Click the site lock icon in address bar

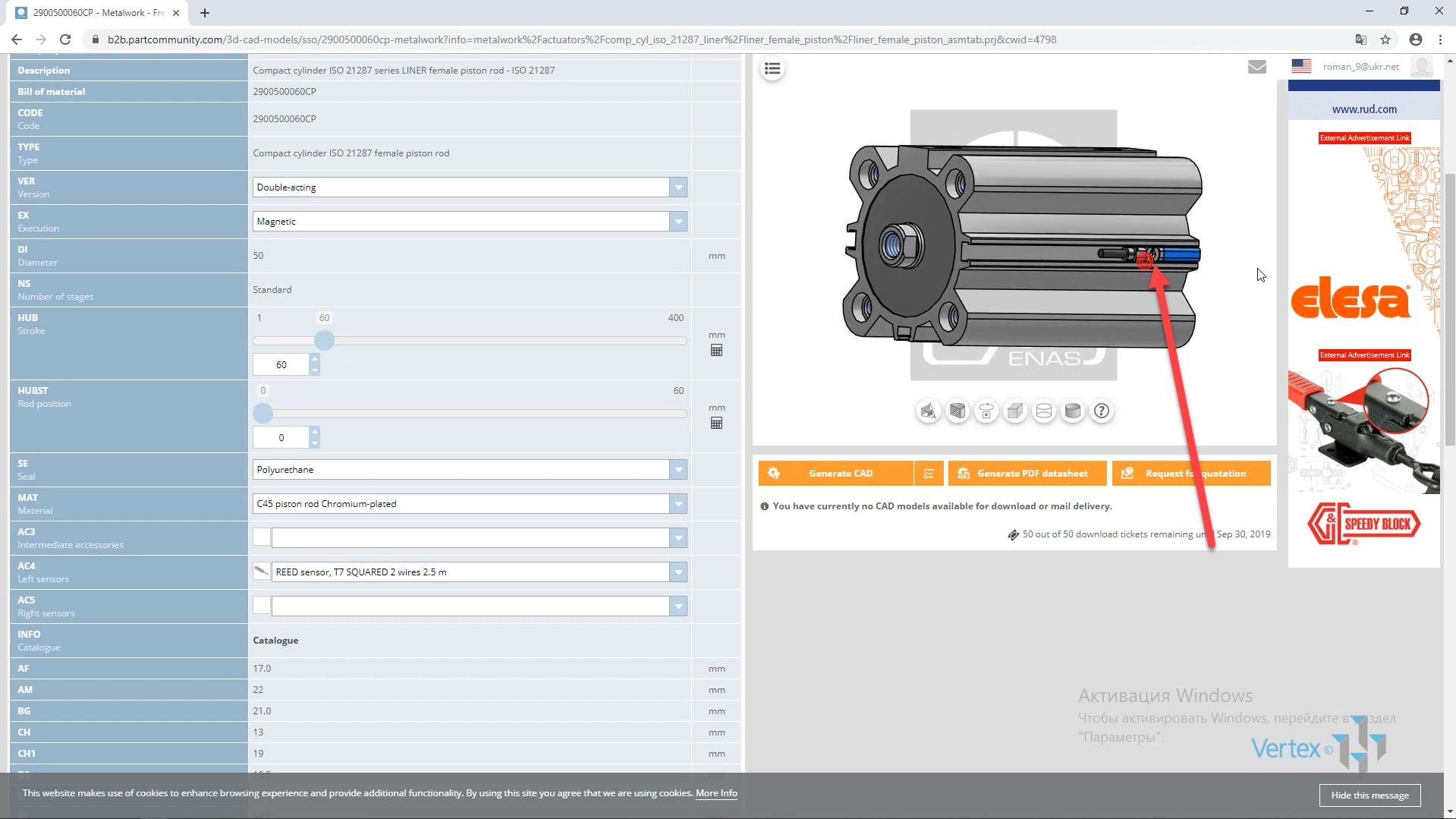(x=95, y=39)
